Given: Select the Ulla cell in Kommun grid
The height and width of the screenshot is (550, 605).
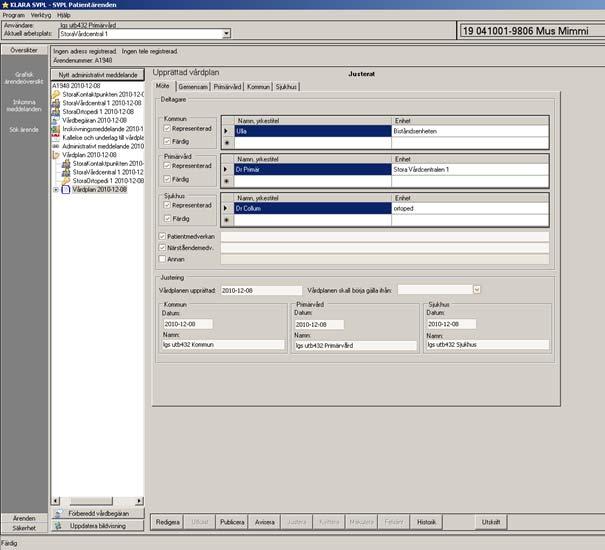Looking at the screenshot, I should [x=313, y=131].
